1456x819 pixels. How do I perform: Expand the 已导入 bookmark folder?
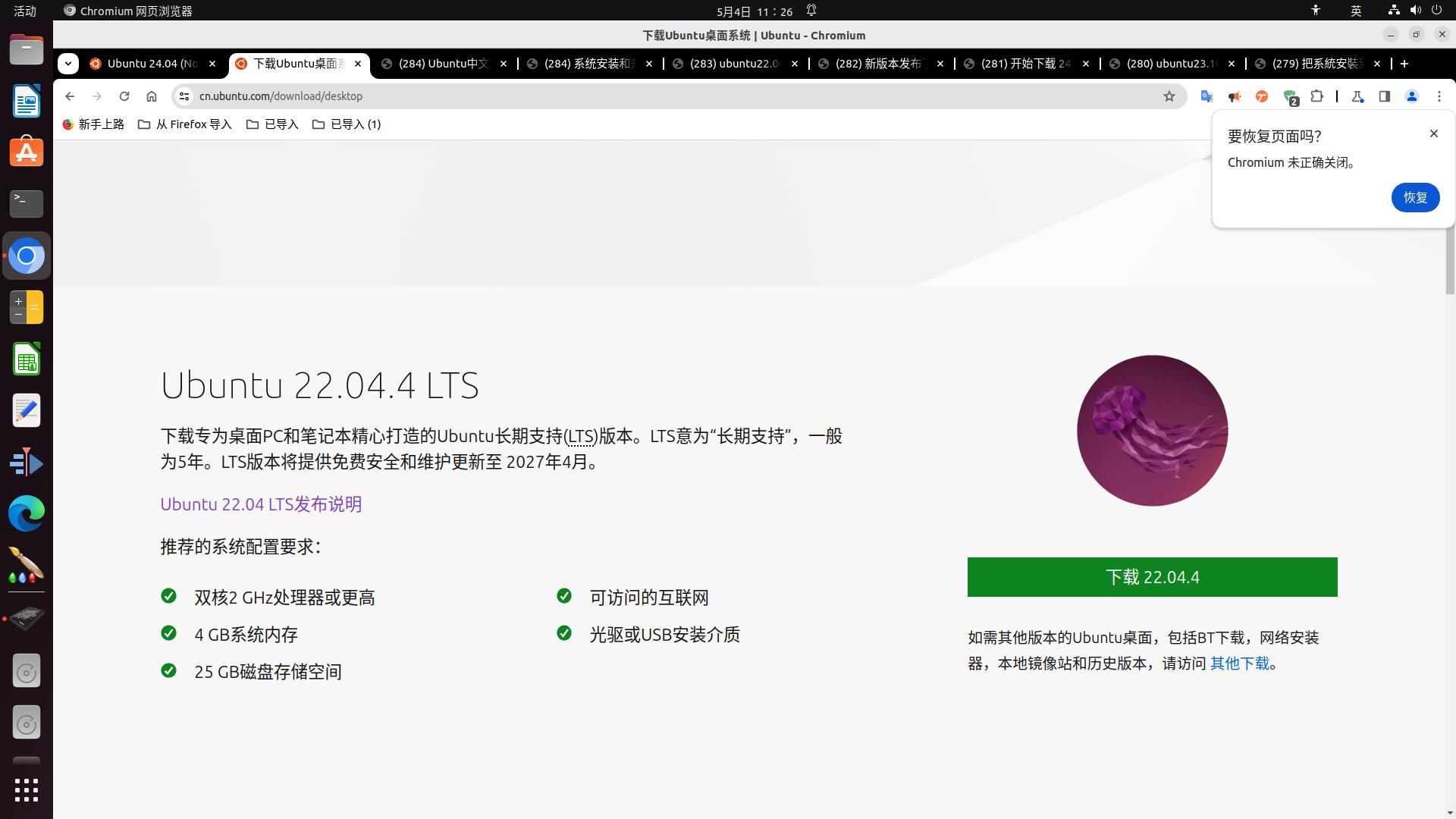[x=272, y=124]
